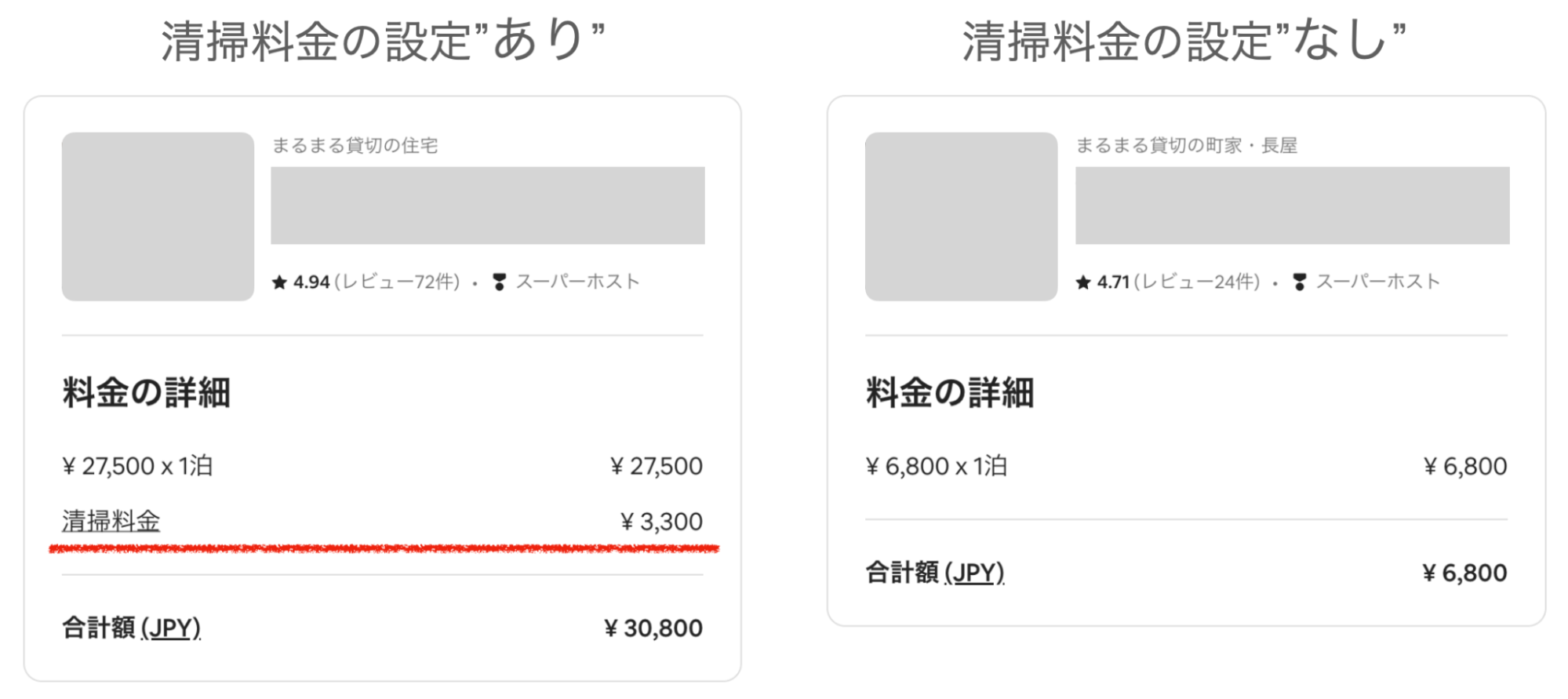The width and height of the screenshot is (1568, 699).
Task: Select the listing photo for まるまる貸切の住宅
Action: point(158,217)
